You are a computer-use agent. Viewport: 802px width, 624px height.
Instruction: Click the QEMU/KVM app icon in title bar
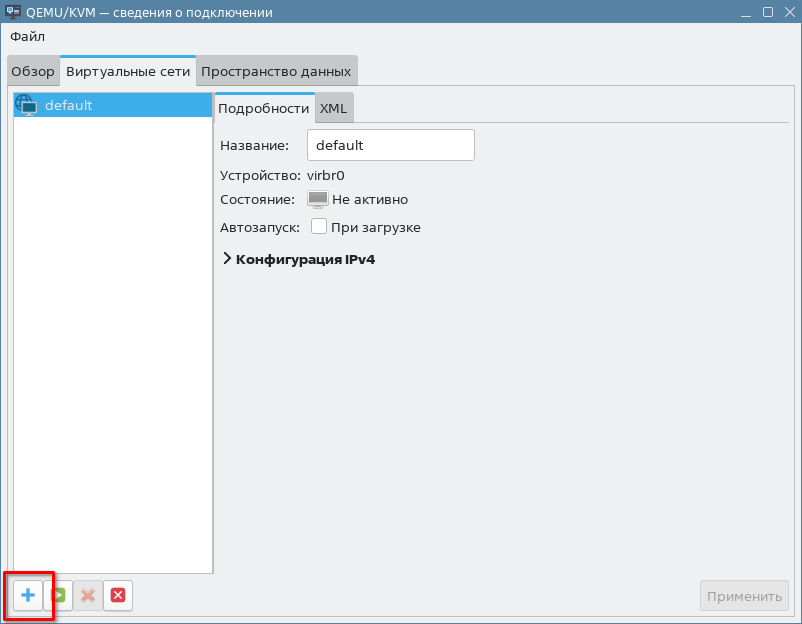(13, 12)
